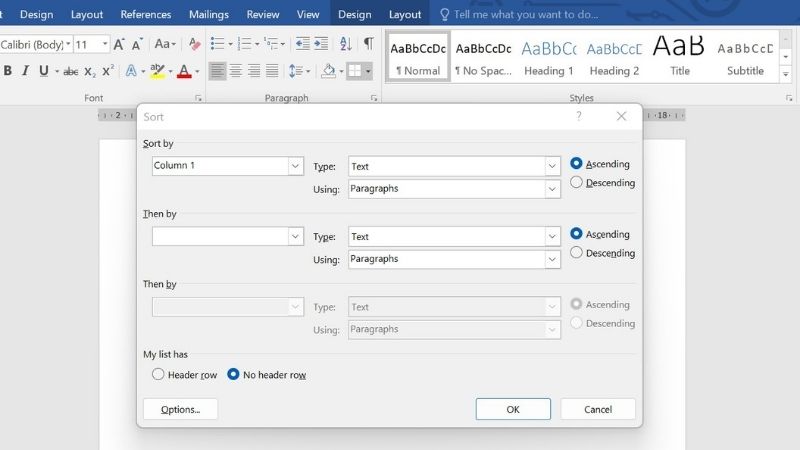
Task: Apply Heading 1 style
Action: [548, 56]
